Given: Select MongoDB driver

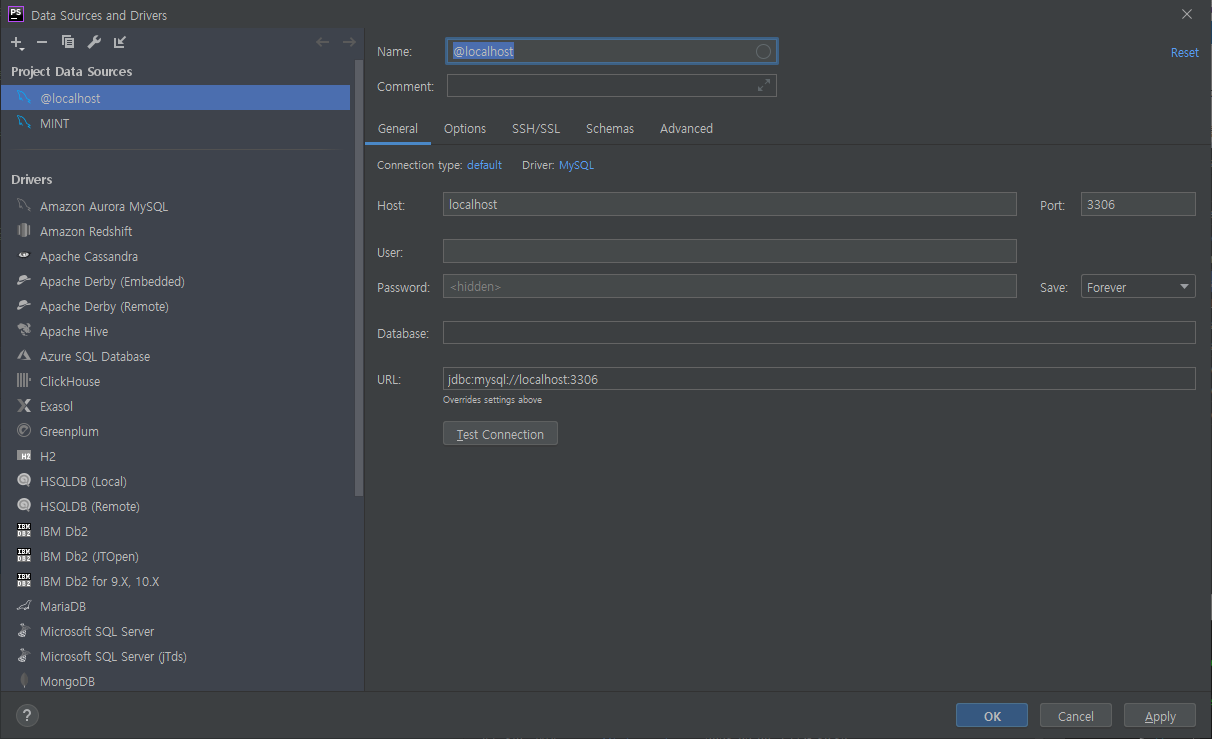Looking at the screenshot, I should [175, 681].
